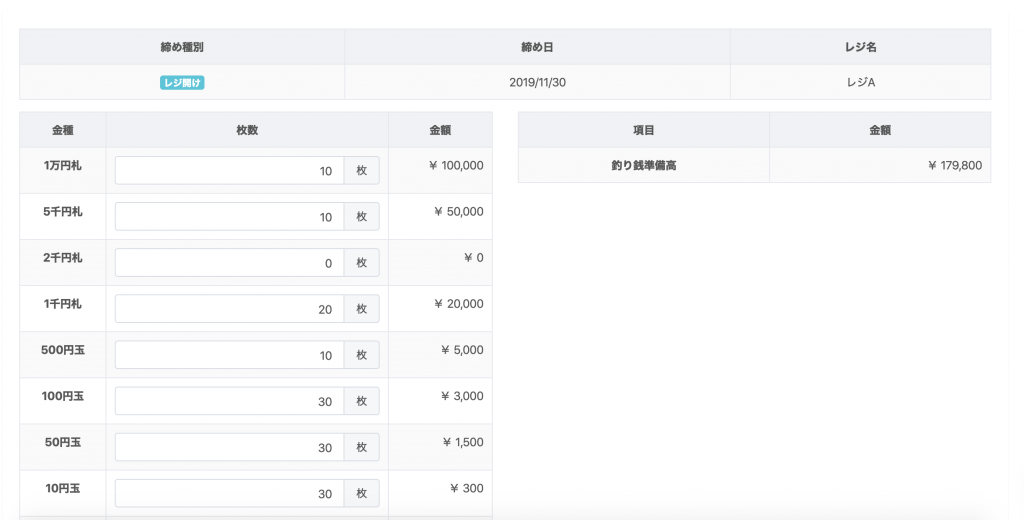Click the 500円玉 count input
The width and height of the screenshot is (1024, 520).
click(x=230, y=355)
